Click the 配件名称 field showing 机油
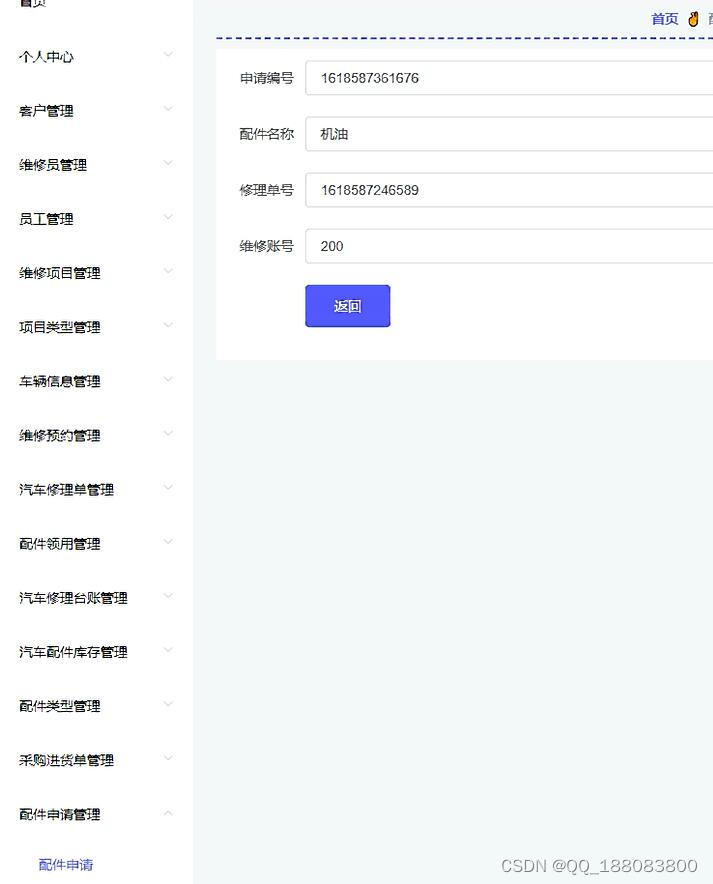 coord(509,134)
